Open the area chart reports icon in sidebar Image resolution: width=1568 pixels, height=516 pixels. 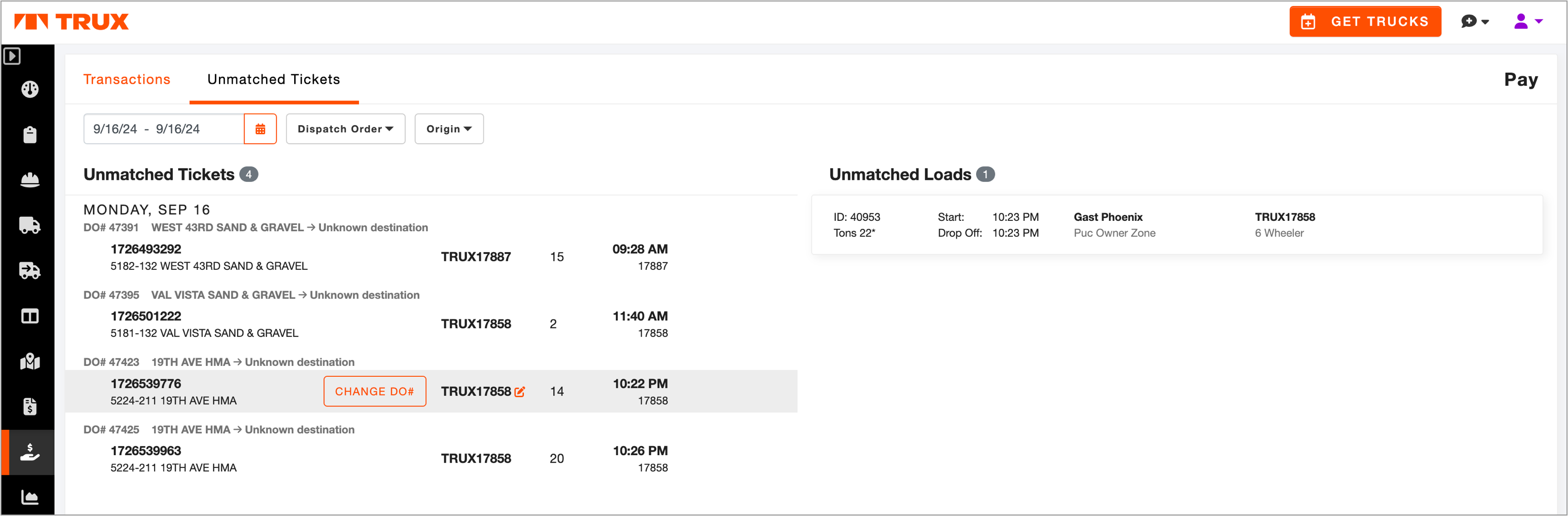pyautogui.click(x=30, y=497)
